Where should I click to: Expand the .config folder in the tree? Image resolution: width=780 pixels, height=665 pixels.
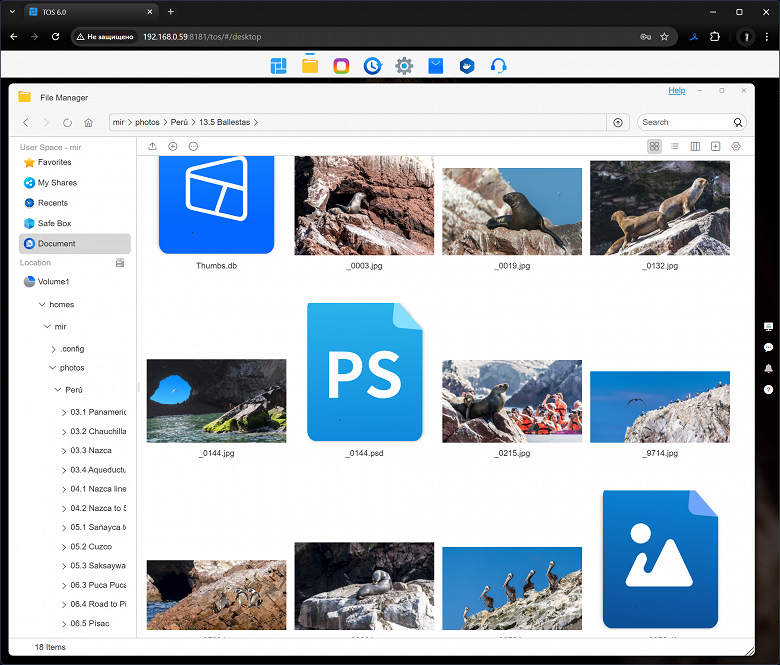53,349
